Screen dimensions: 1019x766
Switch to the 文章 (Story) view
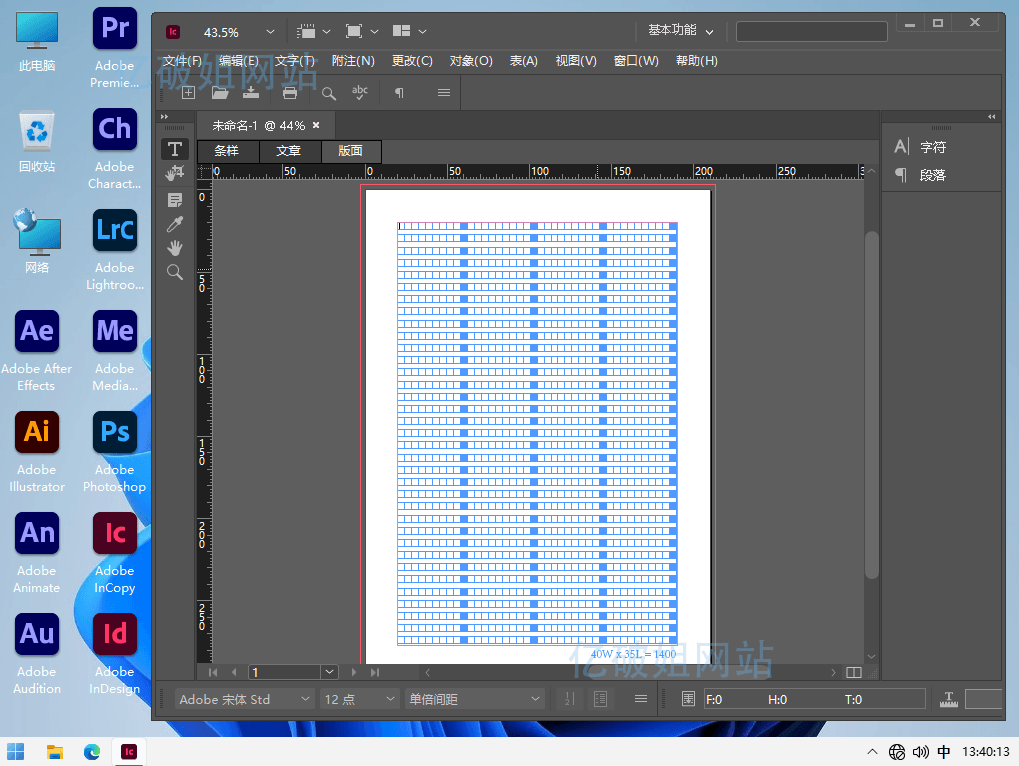coord(289,151)
